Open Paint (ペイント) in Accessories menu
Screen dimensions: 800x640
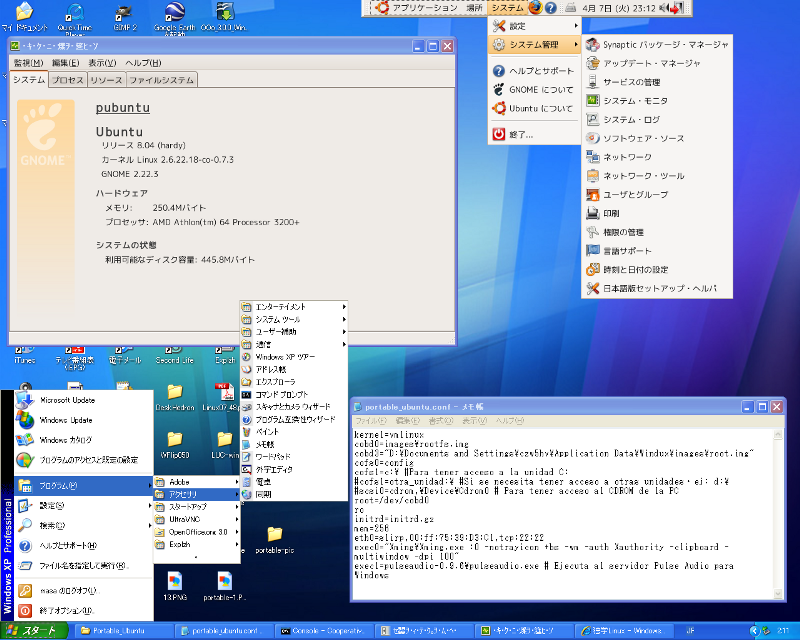pos(294,432)
